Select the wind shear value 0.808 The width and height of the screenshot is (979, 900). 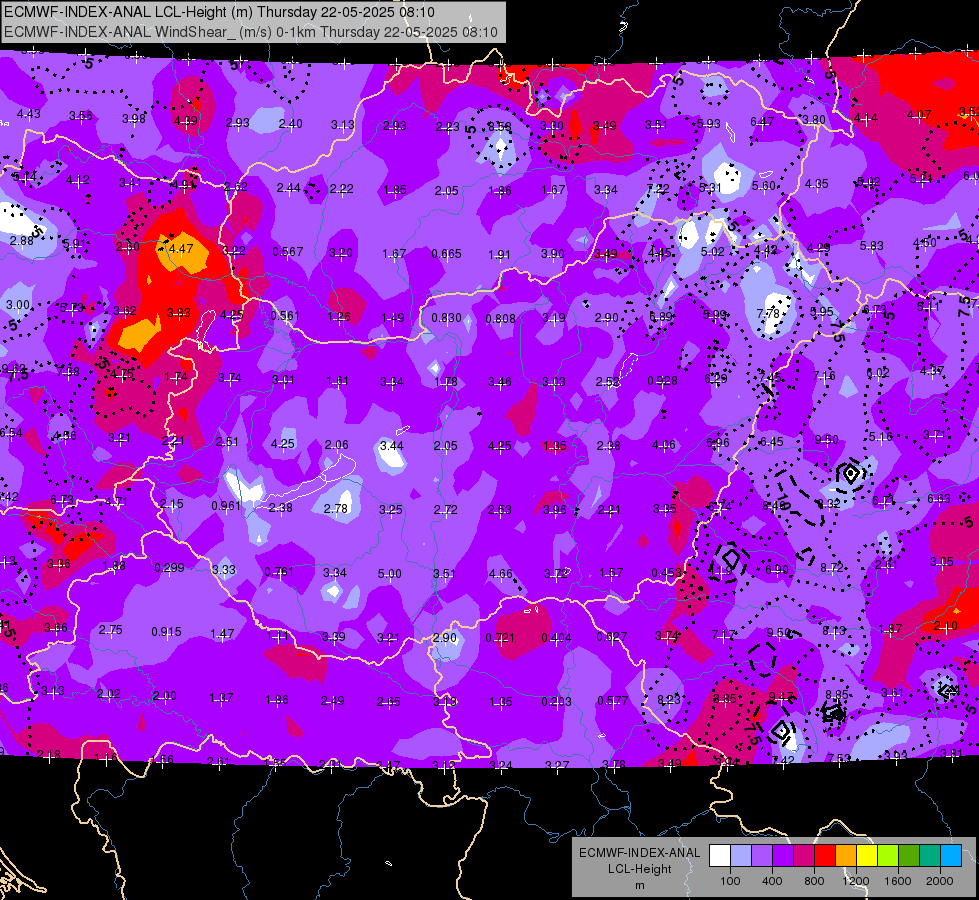(x=501, y=319)
